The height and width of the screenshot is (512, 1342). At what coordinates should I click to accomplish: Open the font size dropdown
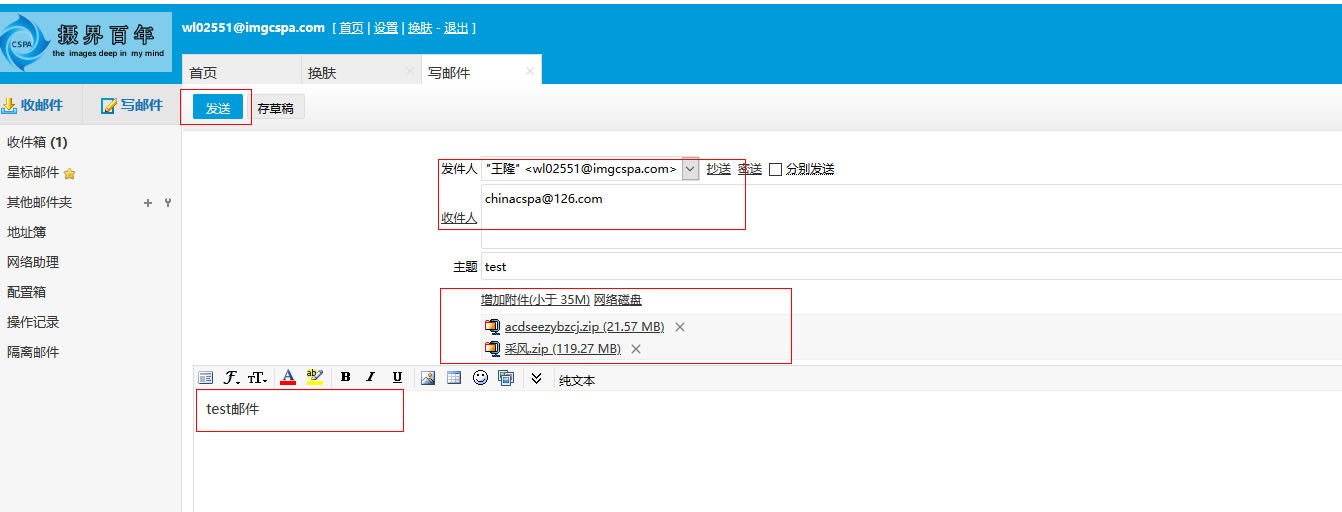coord(258,378)
